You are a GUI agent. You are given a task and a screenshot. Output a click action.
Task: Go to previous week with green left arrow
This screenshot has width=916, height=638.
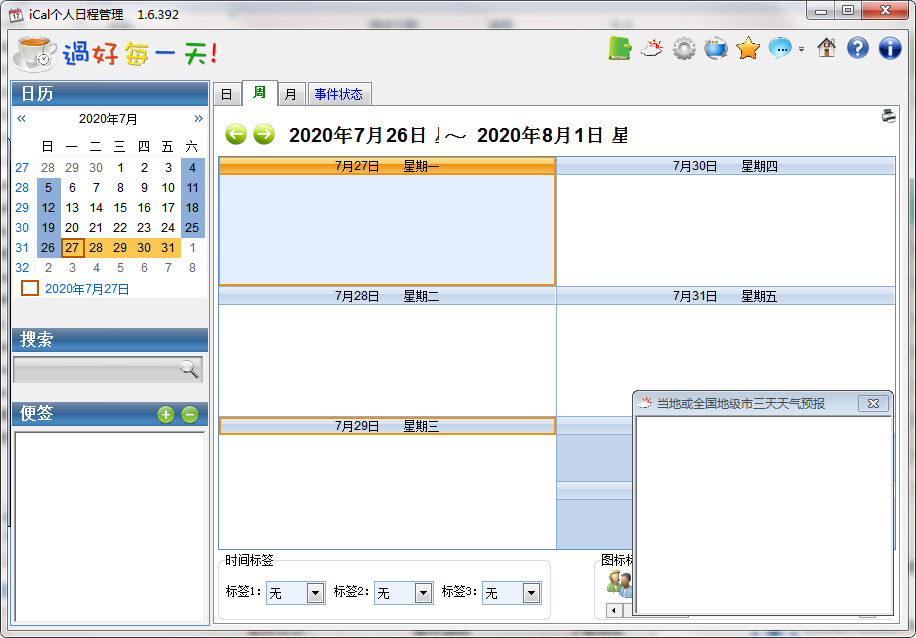[x=236, y=134]
